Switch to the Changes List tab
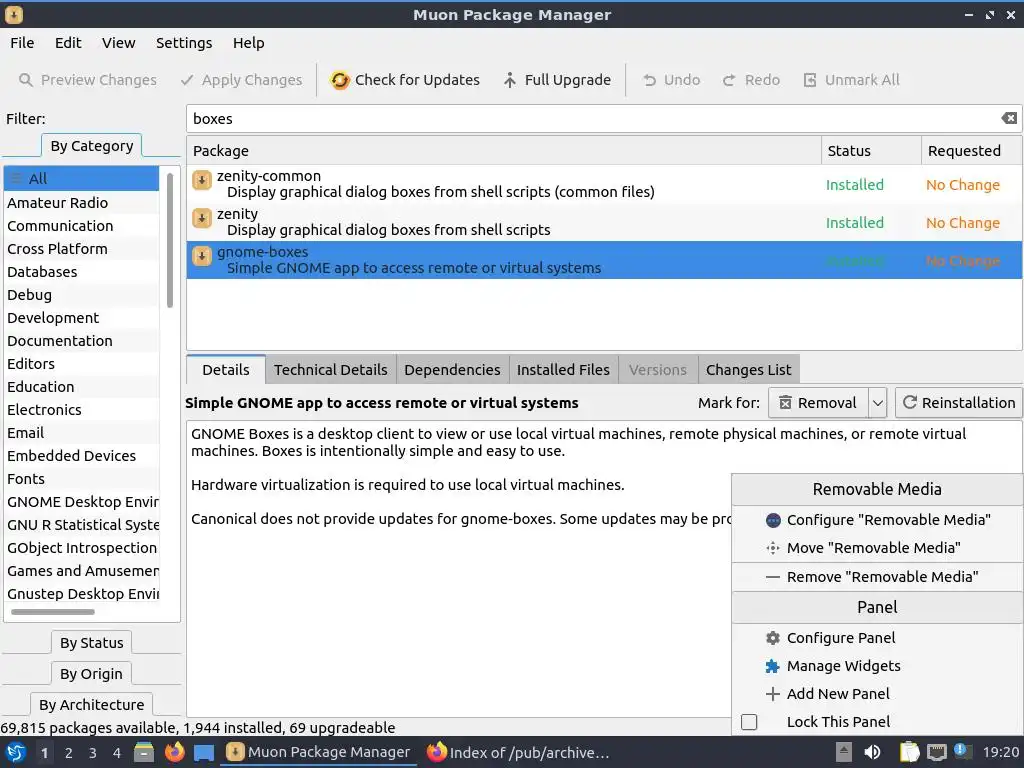1024x768 pixels. pos(748,370)
